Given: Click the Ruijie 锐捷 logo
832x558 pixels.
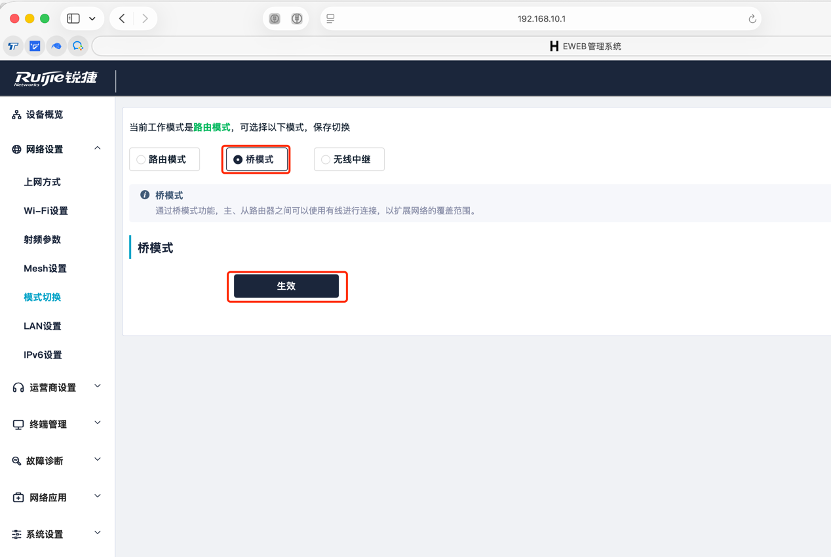Looking at the screenshot, I should tap(56, 79).
